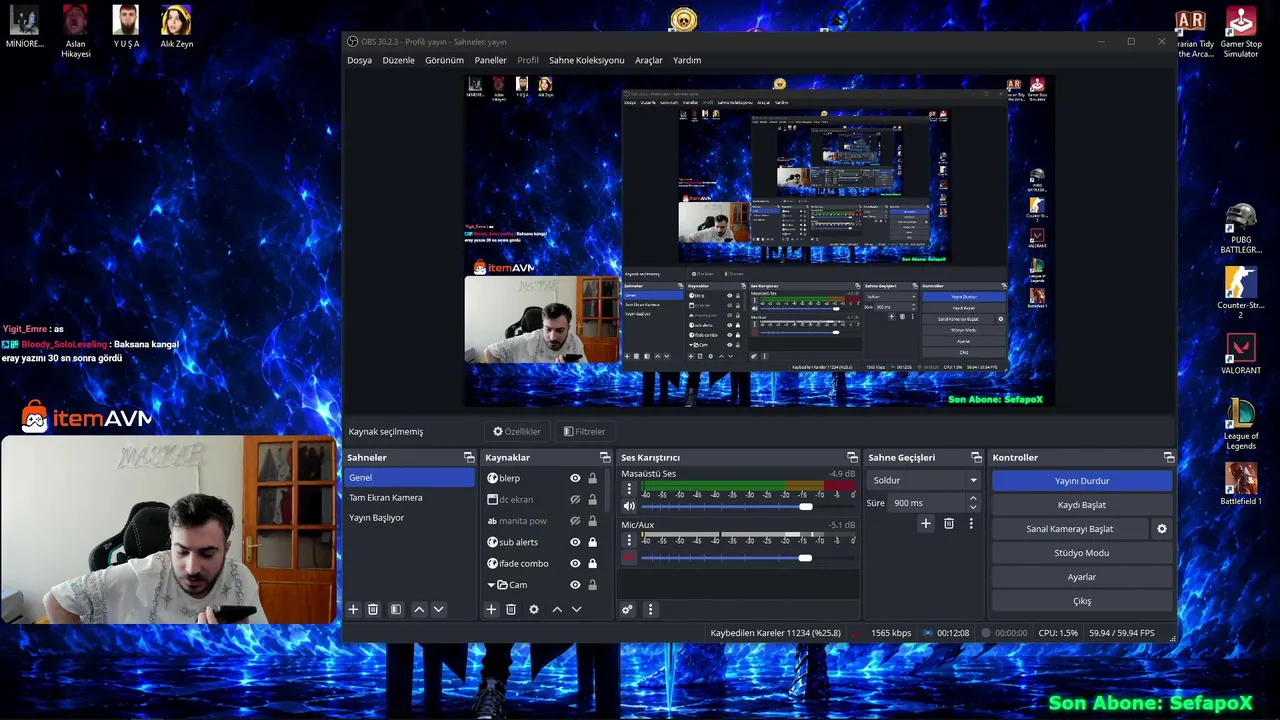This screenshot has width=1280, height=720.
Task: Open Mic/Aux options three-dots icon
Action: (x=629, y=540)
